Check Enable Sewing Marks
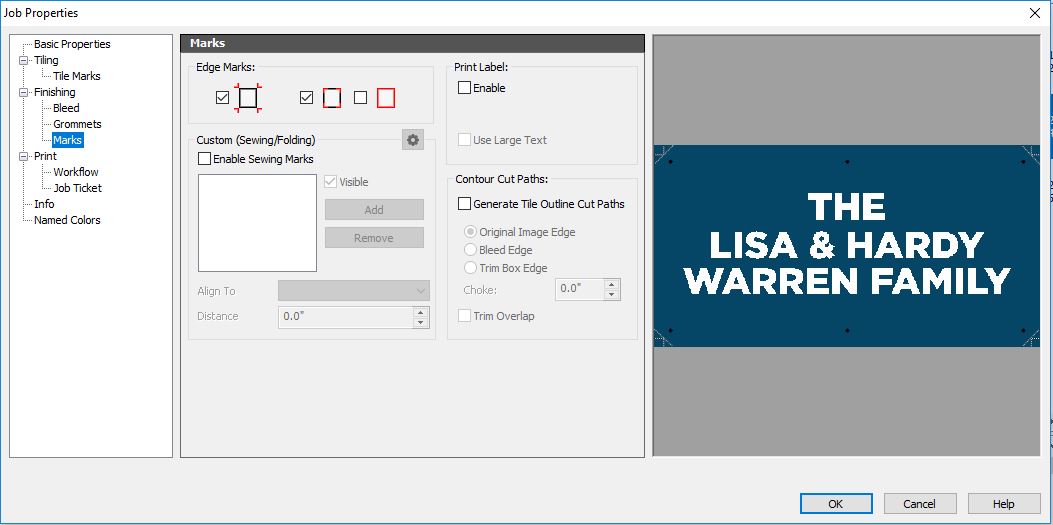Image resolution: width=1053 pixels, height=525 pixels. (205, 159)
